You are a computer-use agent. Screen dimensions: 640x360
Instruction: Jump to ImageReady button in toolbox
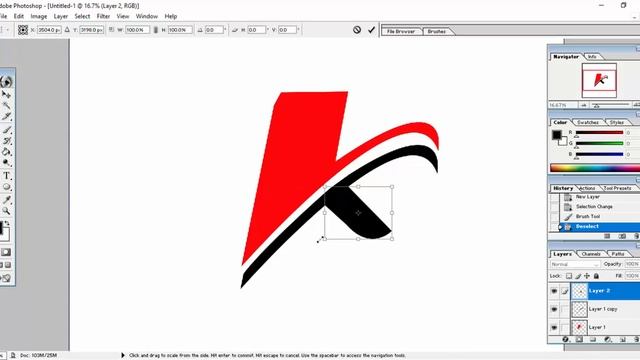[x=6, y=278]
